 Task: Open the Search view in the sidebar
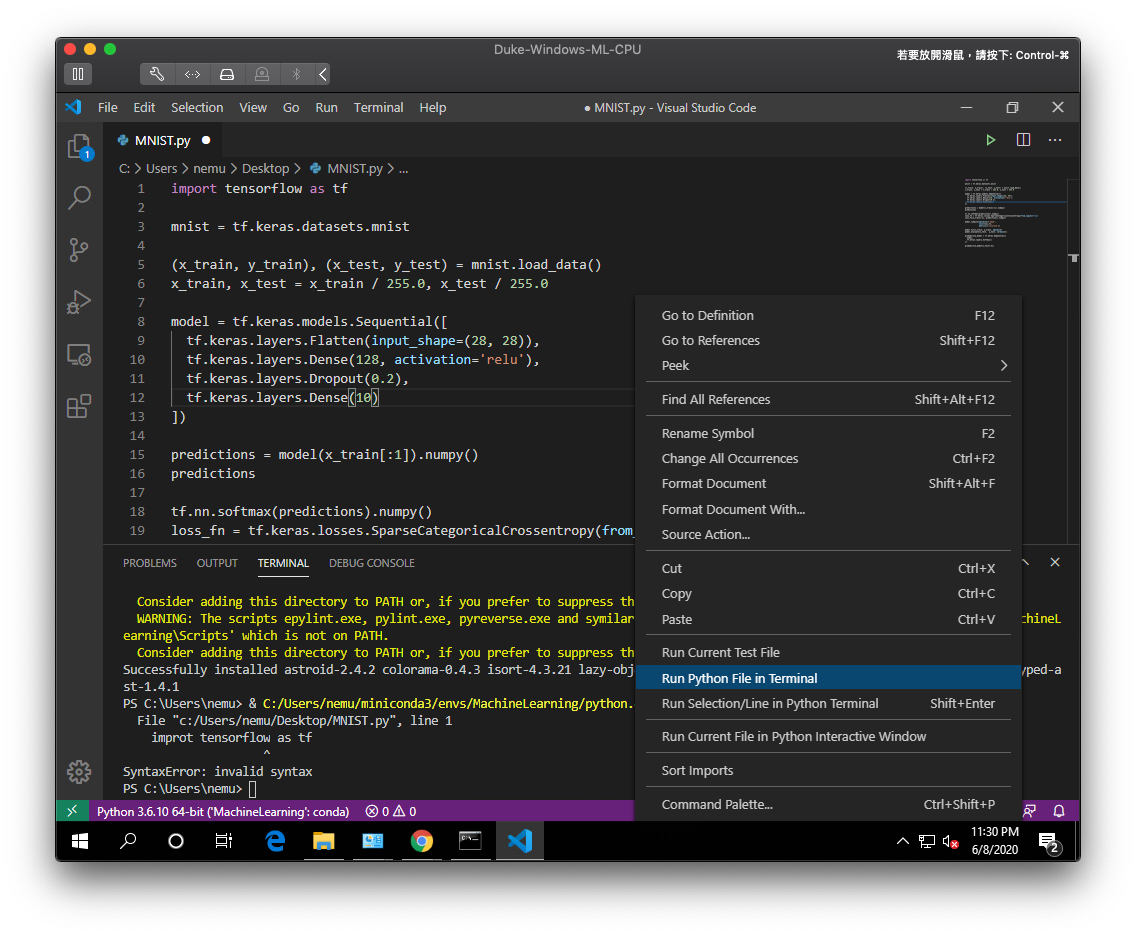[79, 198]
